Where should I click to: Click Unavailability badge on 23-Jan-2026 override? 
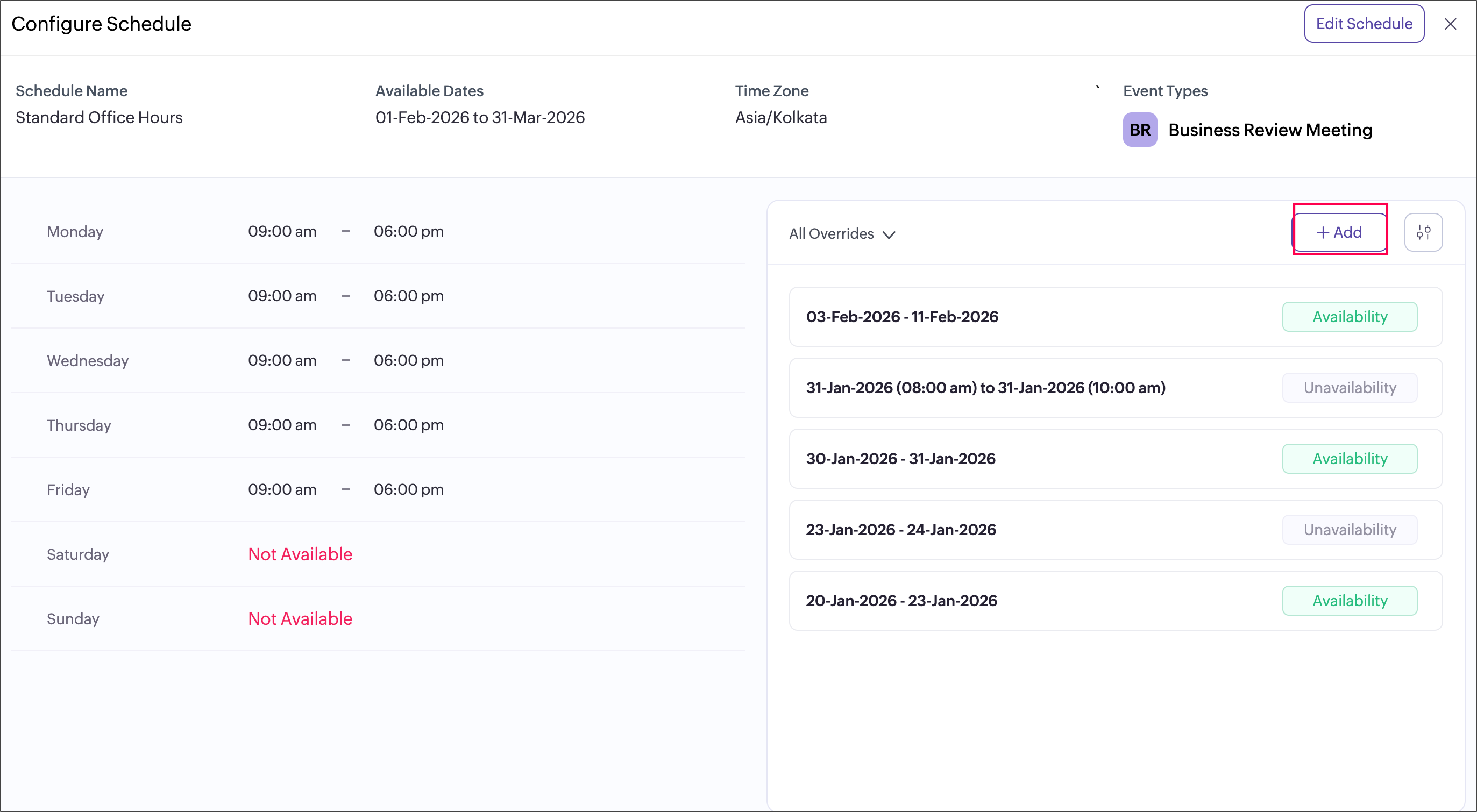(x=1349, y=530)
